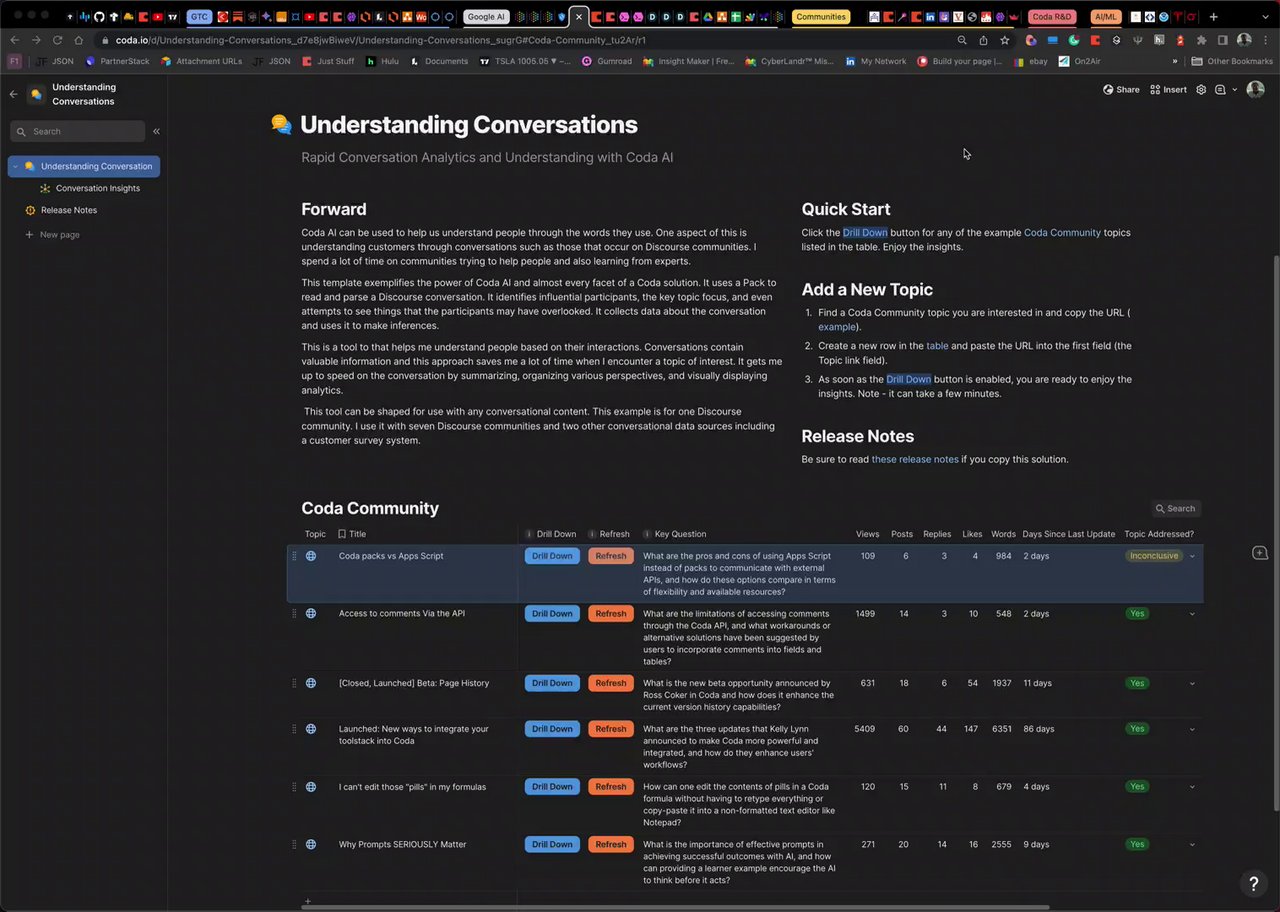Viewport: 1280px width, 912px height.
Task: Follow the Coda Community link in Quick Start
Action: [x=1062, y=233]
